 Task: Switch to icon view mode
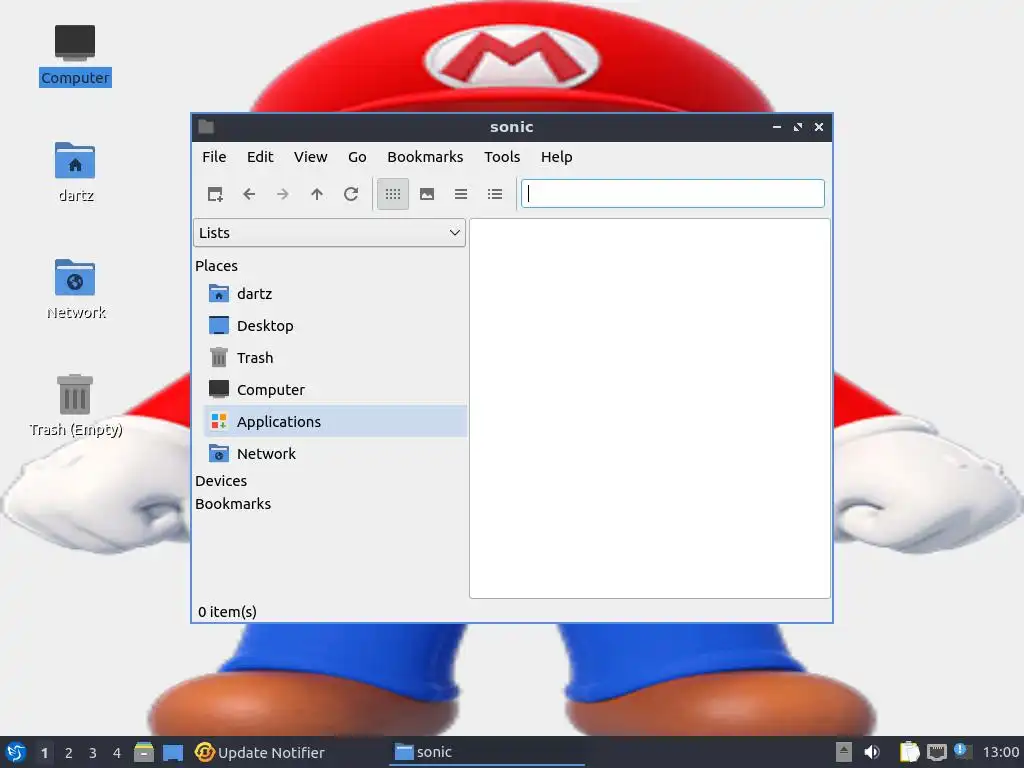(x=392, y=194)
